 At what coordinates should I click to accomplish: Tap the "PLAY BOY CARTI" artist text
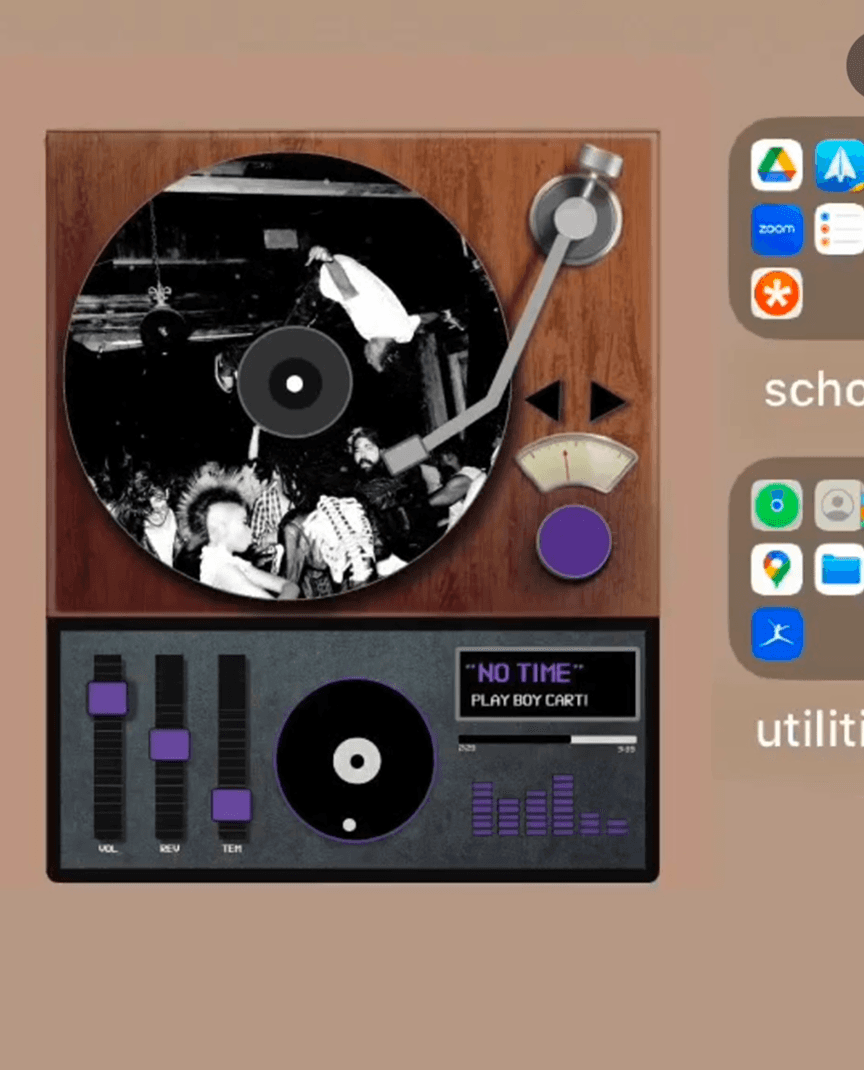(529, 701)
